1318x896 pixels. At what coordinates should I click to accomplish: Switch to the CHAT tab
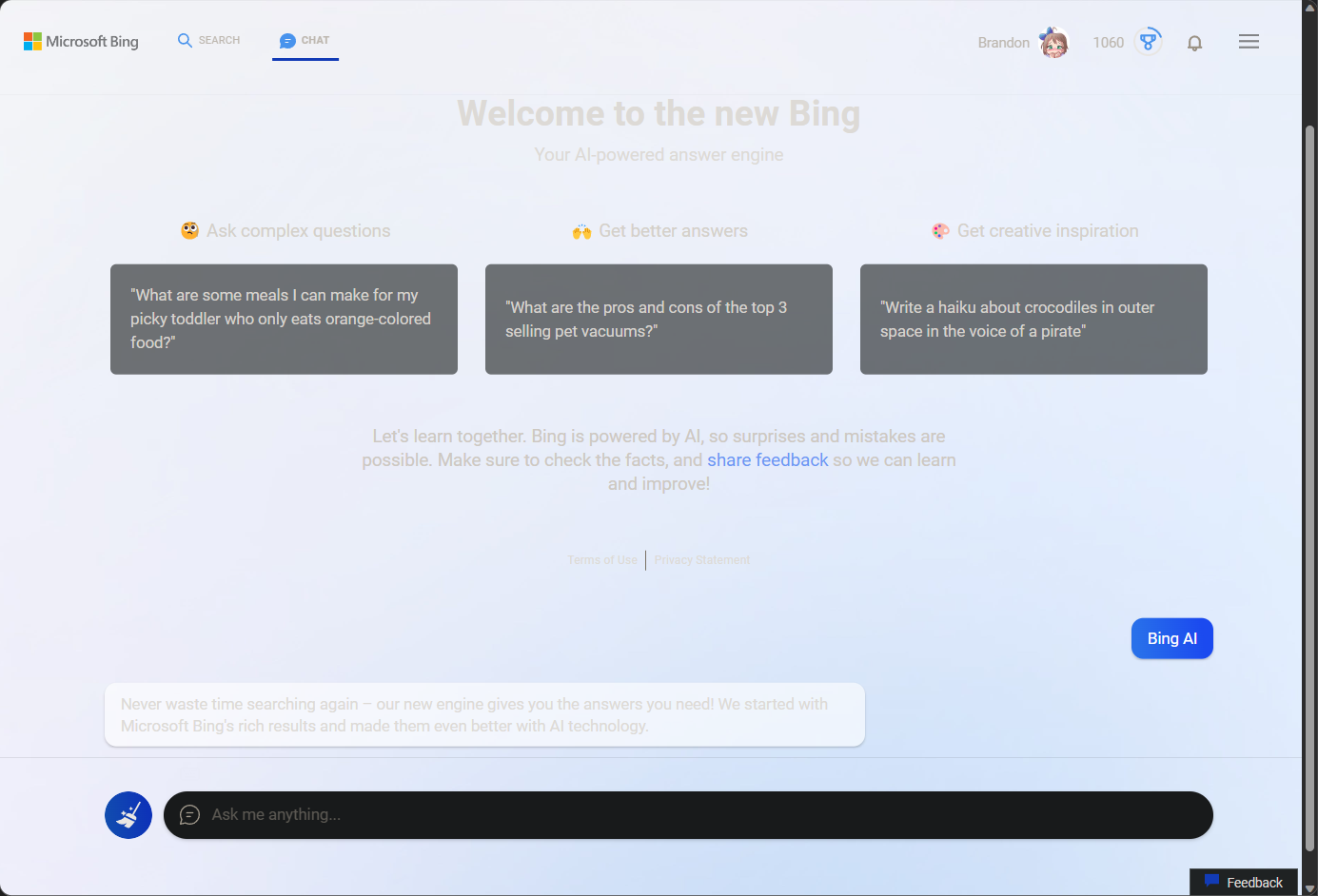(305, 40)
